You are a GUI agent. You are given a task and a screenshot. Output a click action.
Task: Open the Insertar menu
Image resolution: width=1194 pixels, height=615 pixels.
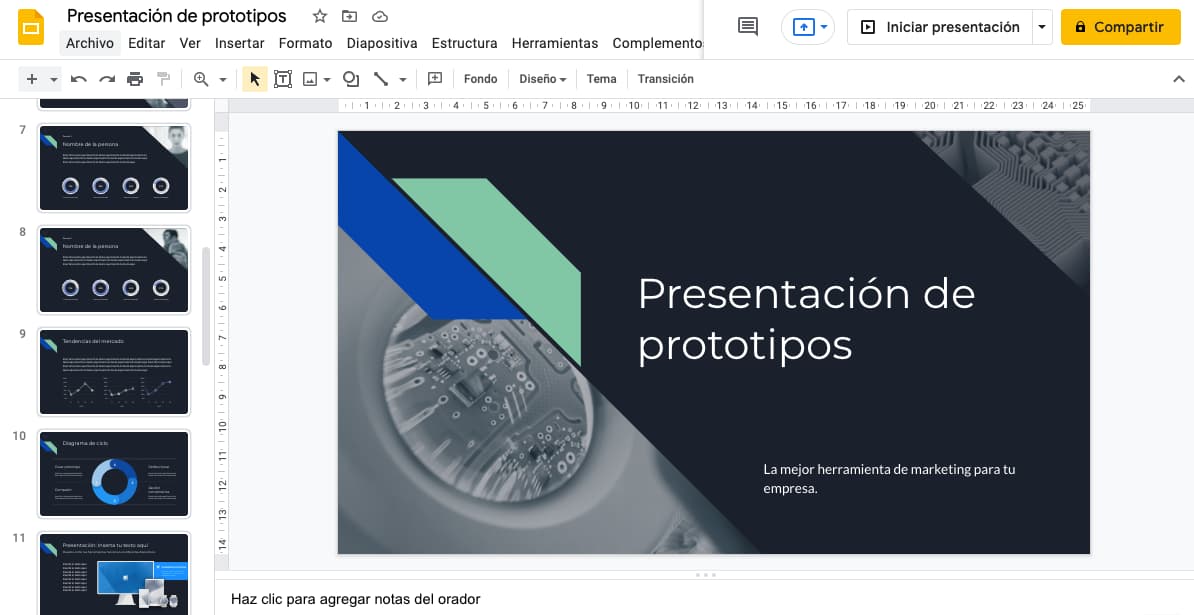240,43
